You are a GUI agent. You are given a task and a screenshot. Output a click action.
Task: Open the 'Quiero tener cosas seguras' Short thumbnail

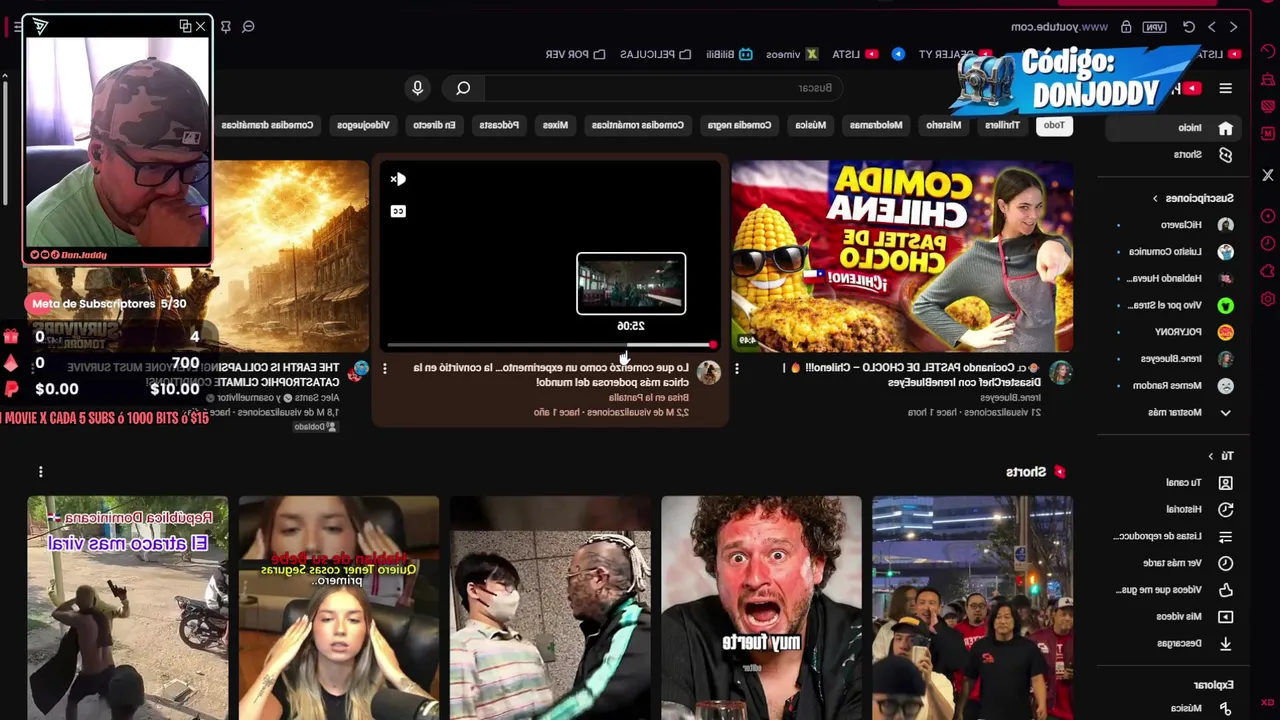339,608
